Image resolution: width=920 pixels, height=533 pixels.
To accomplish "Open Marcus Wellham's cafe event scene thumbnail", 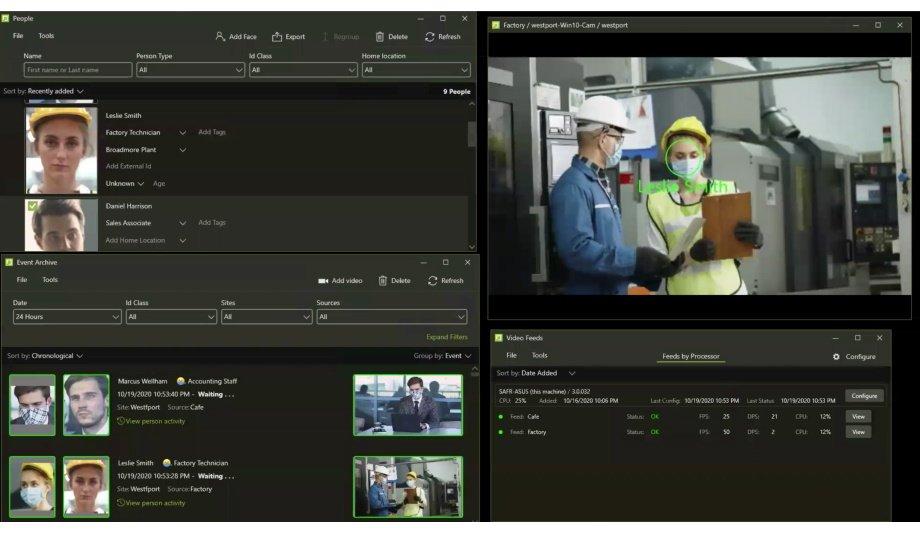I will pyautogui.click(x=408, y=405).
